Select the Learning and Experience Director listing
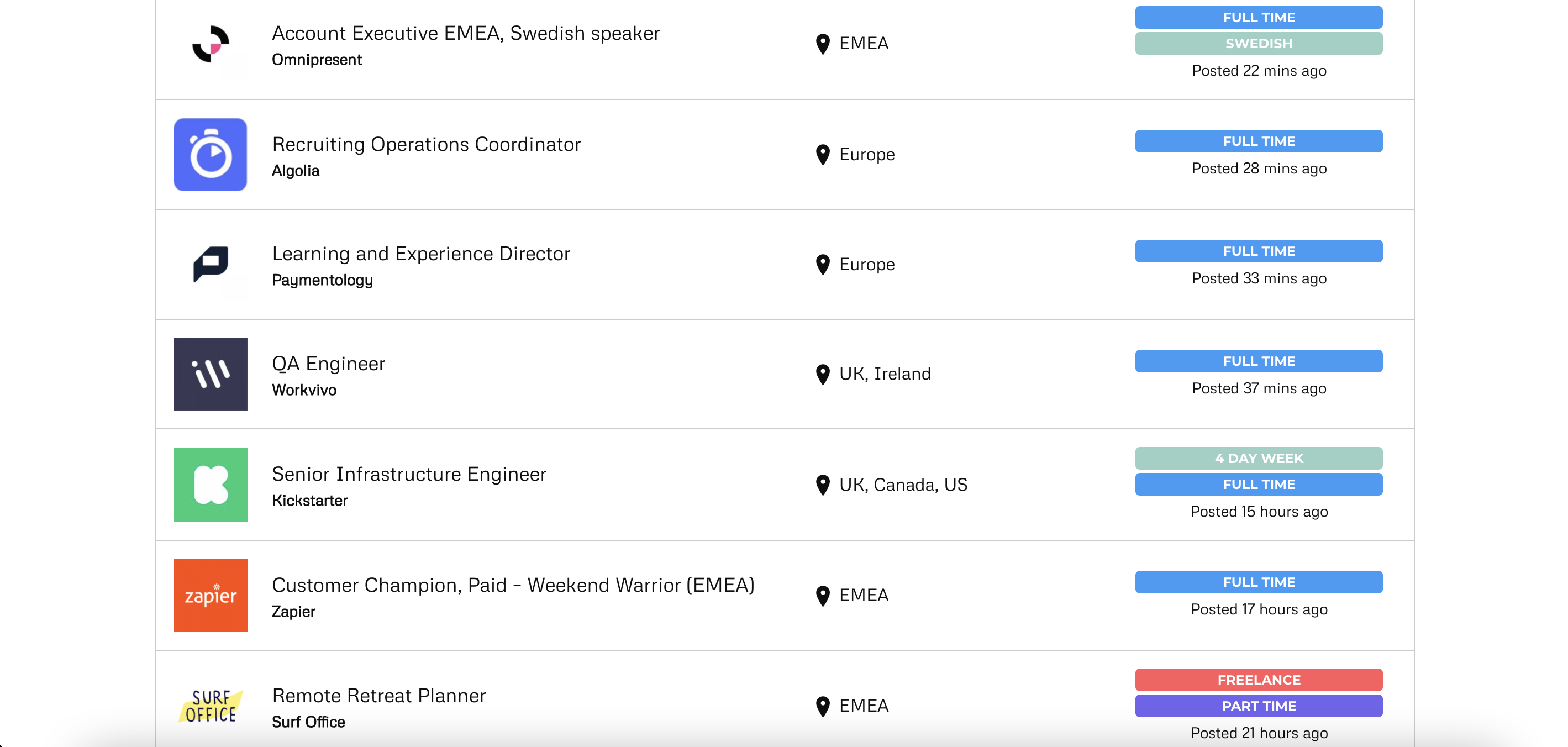Image resolution: width=1568 pixels, height=747 pixels. (421, 253)
